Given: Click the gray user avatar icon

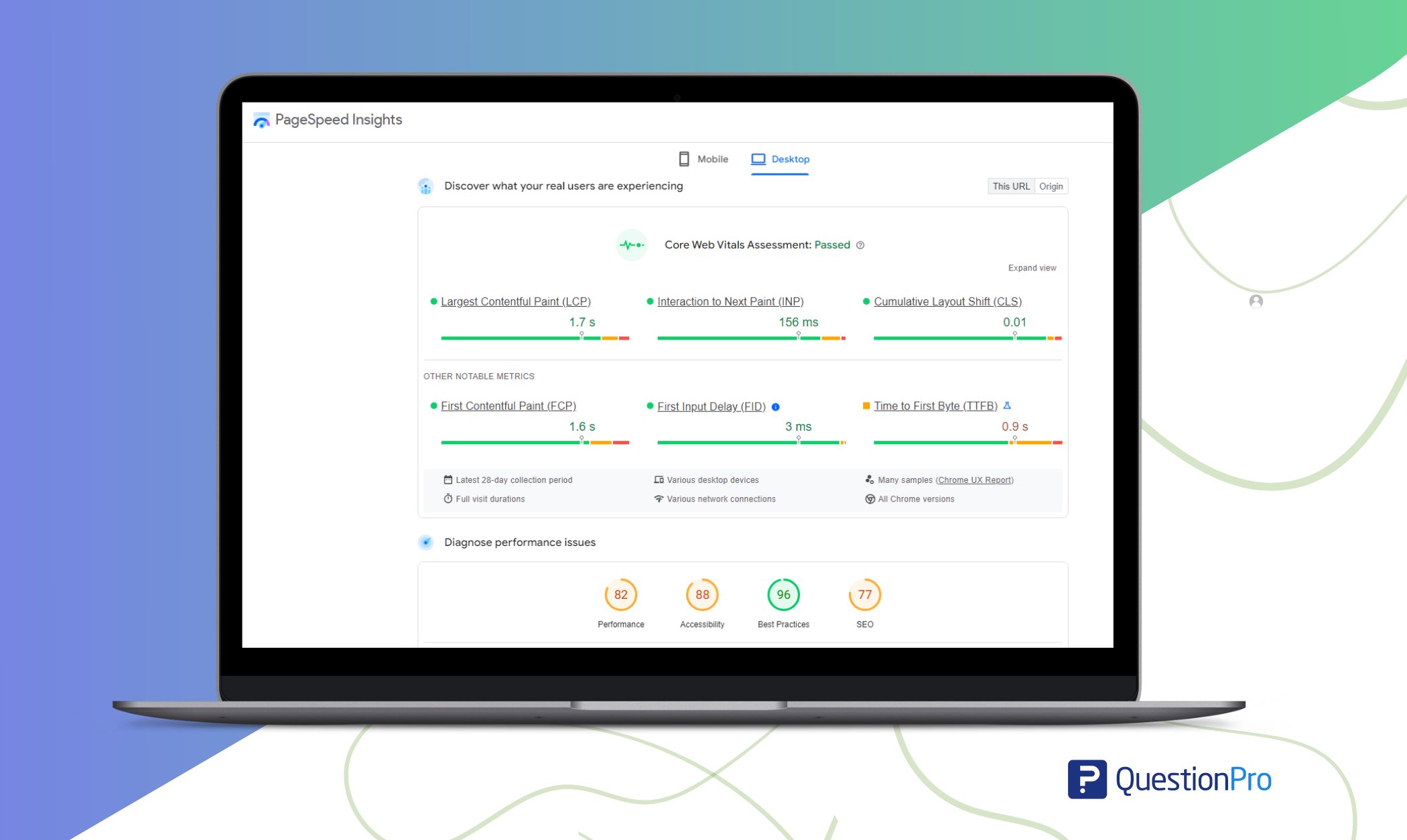Looking at the screenshot, I should [1256, 301].
